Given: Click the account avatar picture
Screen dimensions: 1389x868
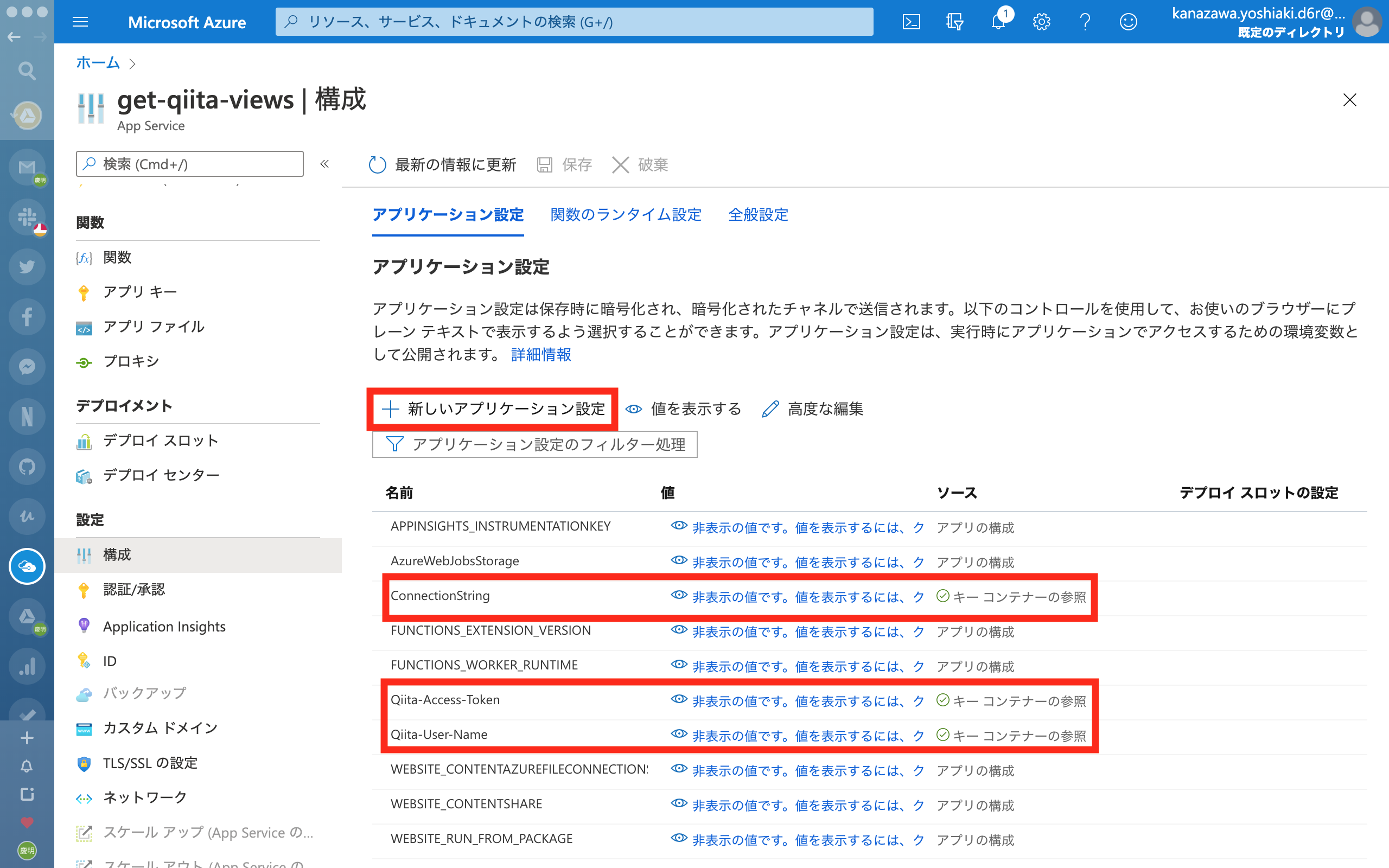Looking at the screenshot, I should point(1367,22).
